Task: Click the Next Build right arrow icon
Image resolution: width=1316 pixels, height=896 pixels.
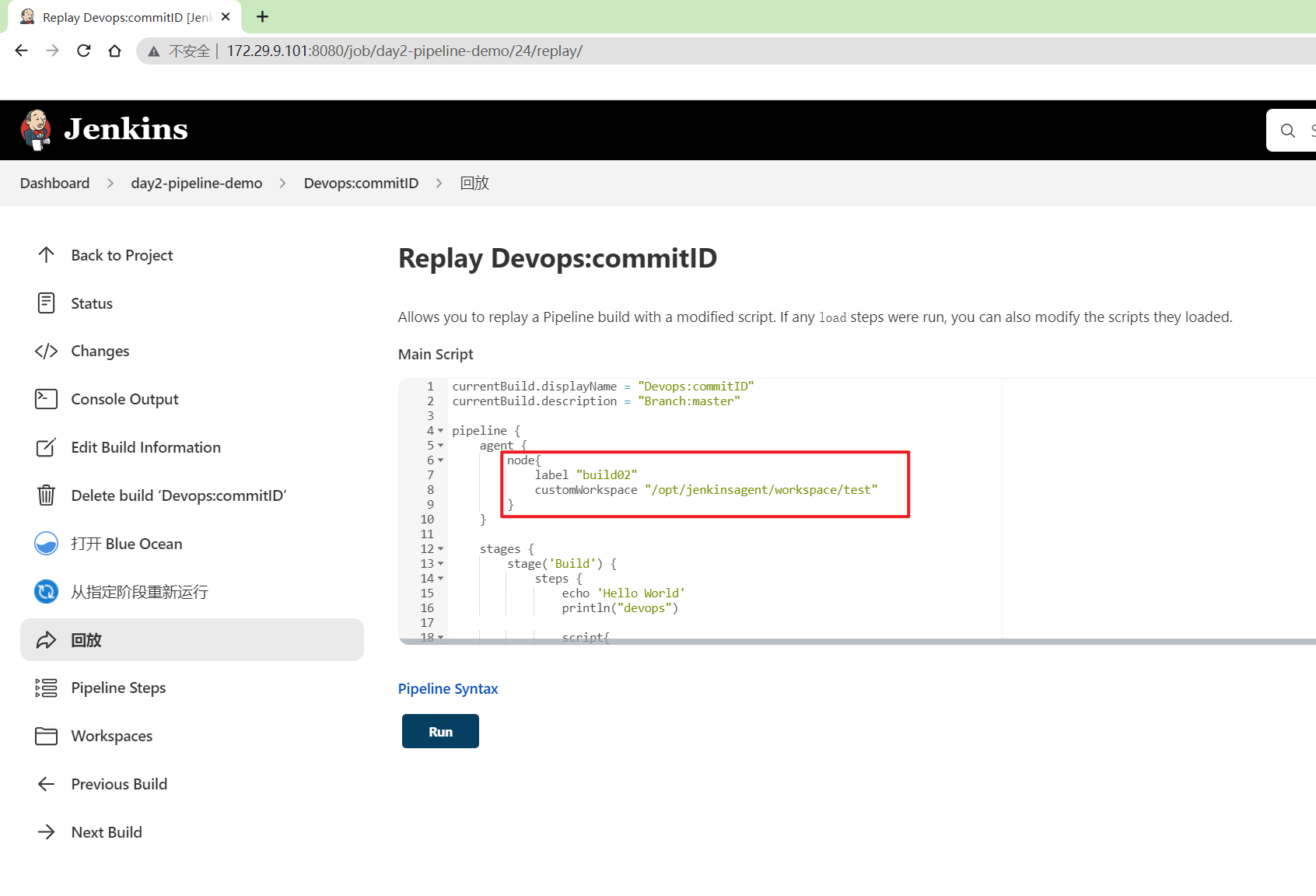Action: (46, 832)
